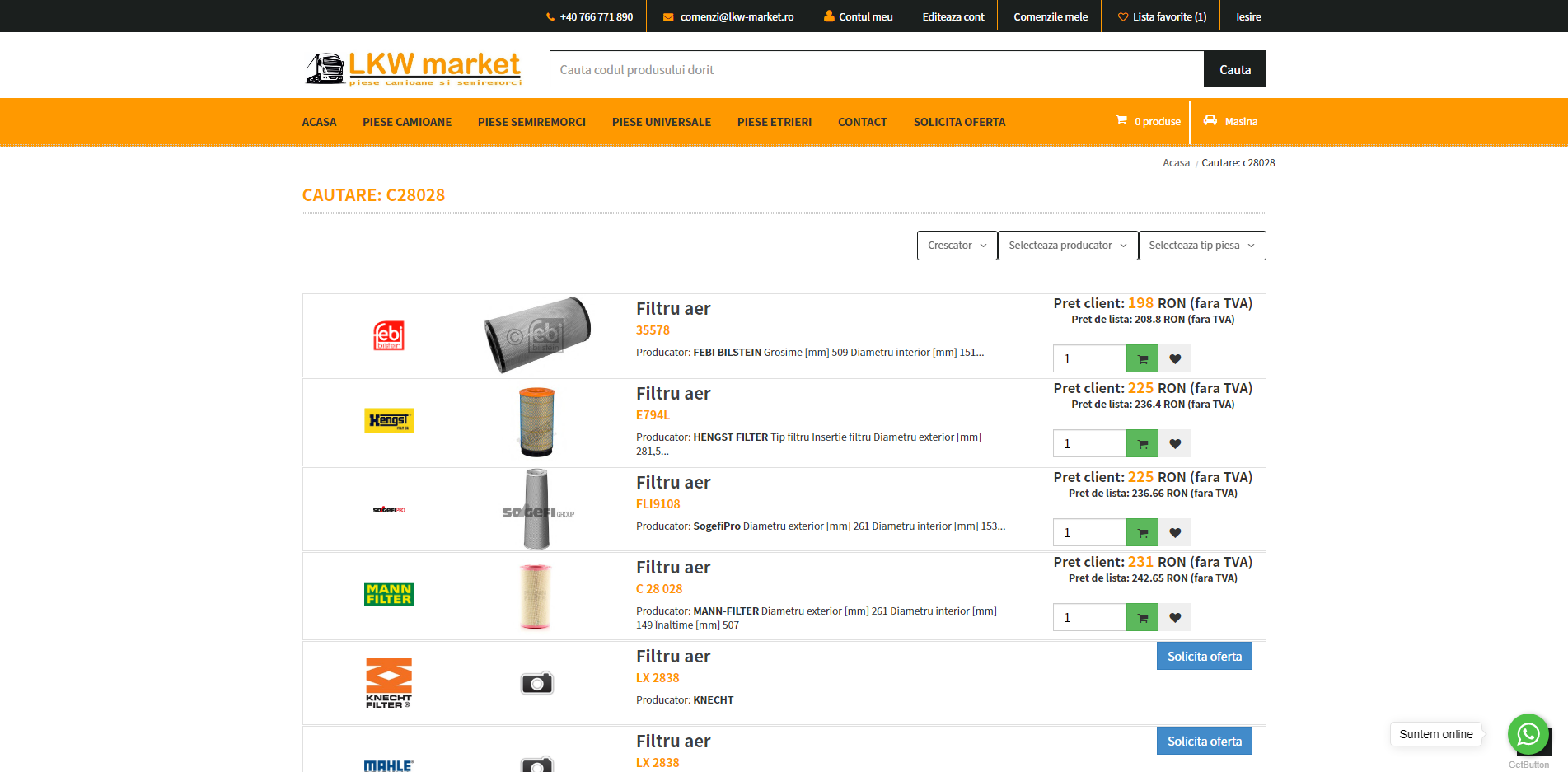Focus the product code search field
The height and width of the screenshot is (772, 1568).
click(x=877, y=69)
